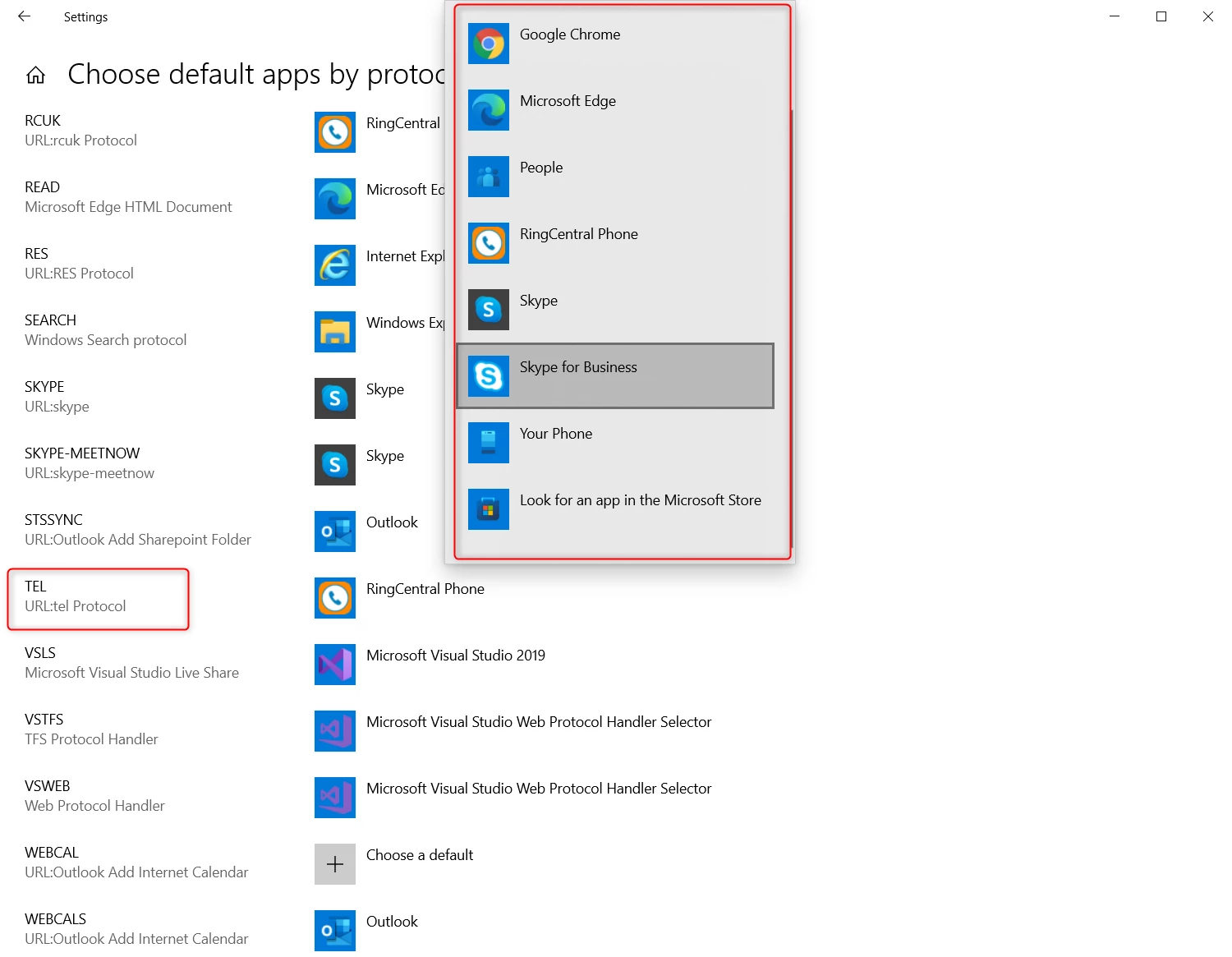Screen dimensions: 1232x957
Task: Pick Skype for Business in the popup
Action: coord(615,376)
